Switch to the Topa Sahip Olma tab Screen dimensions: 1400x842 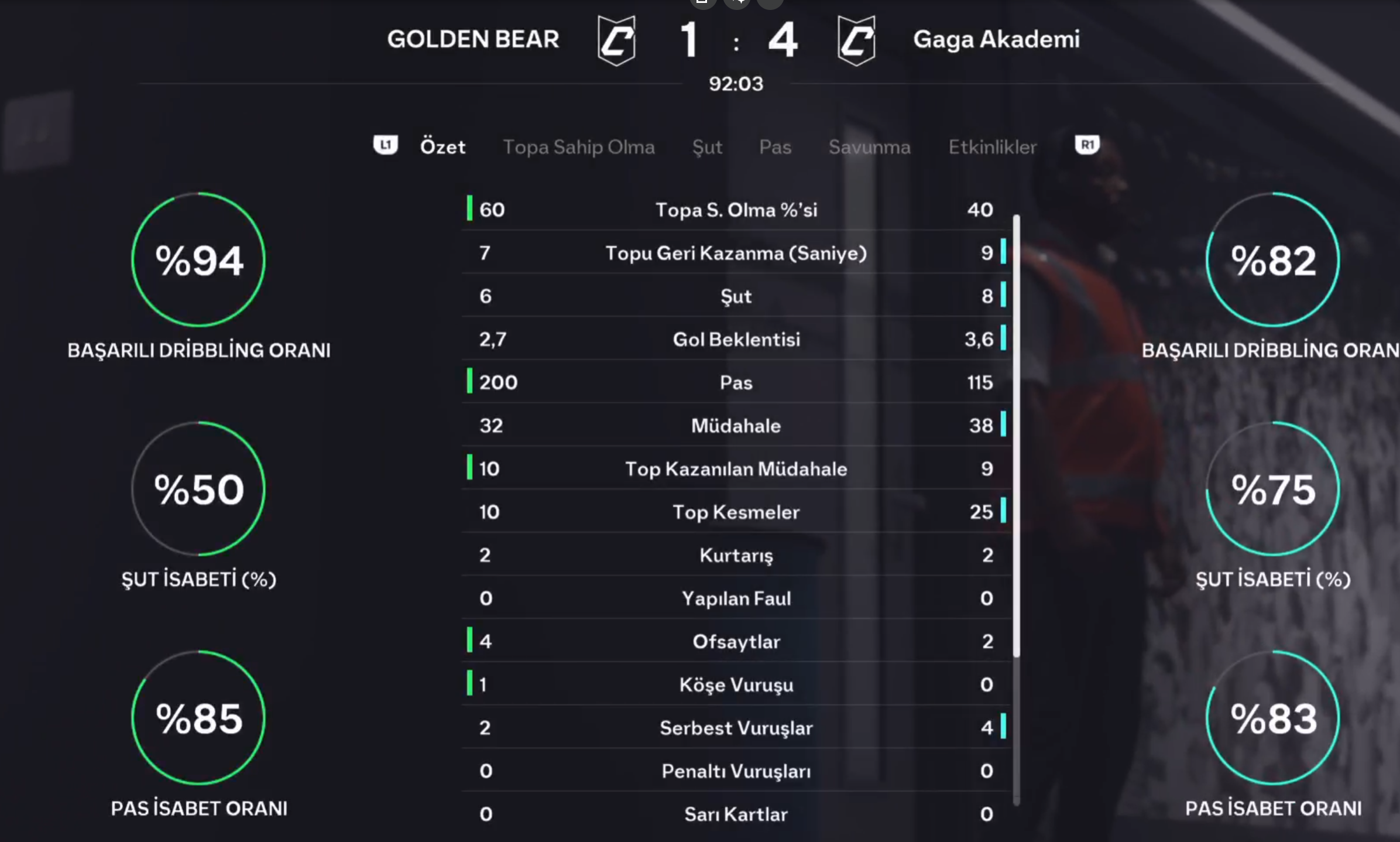[579, 146]
